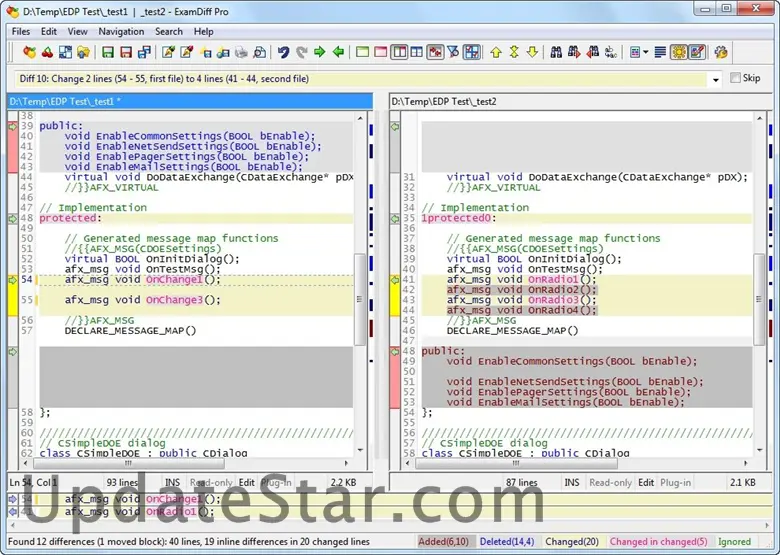
Task: Jump to previous difference yellow up arrow
Action: (495, 52)
